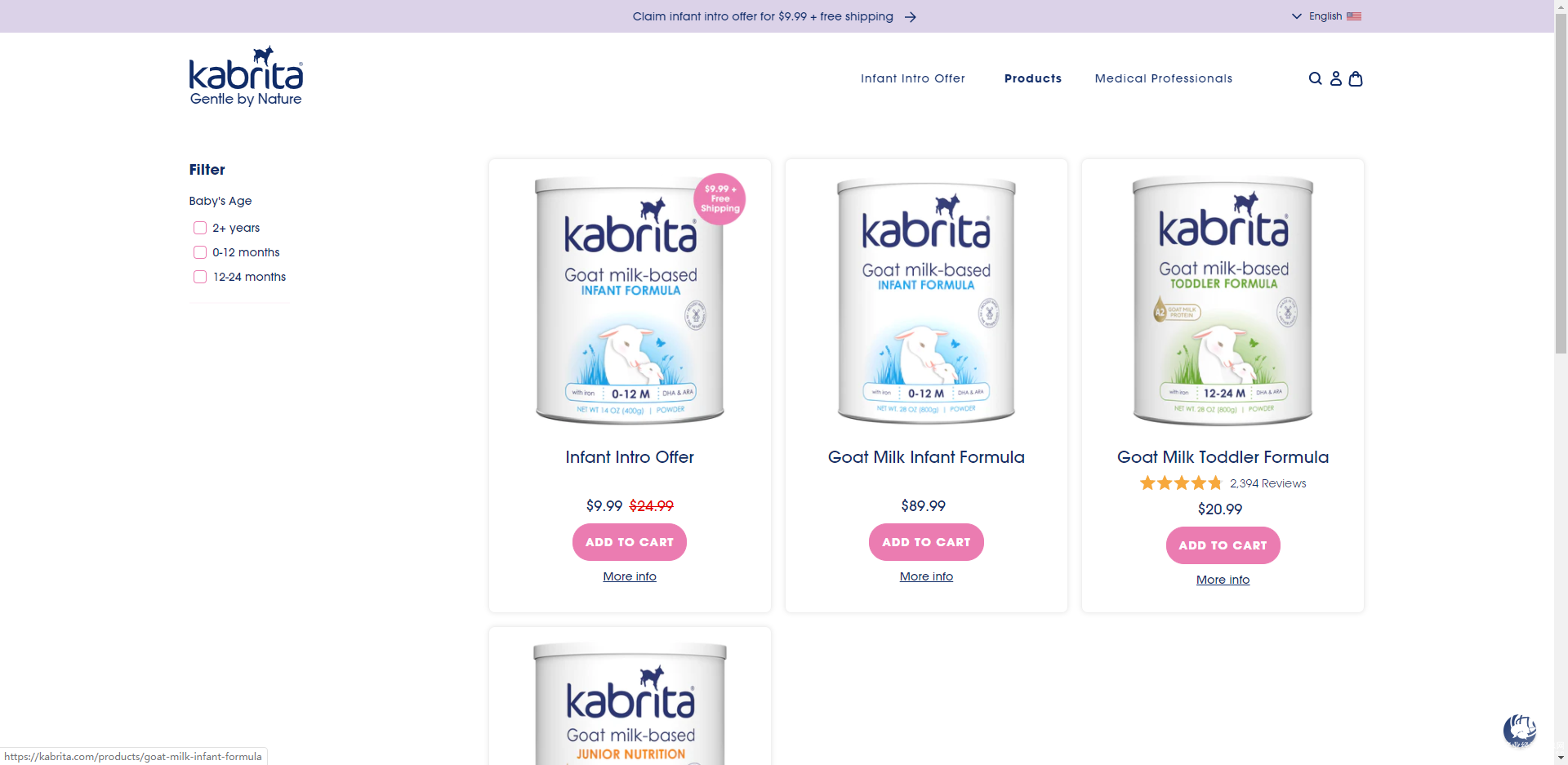Viewport: 1568px width, 765px height.
Task: Click the US flag language icon
Action: click(1354, 16)
